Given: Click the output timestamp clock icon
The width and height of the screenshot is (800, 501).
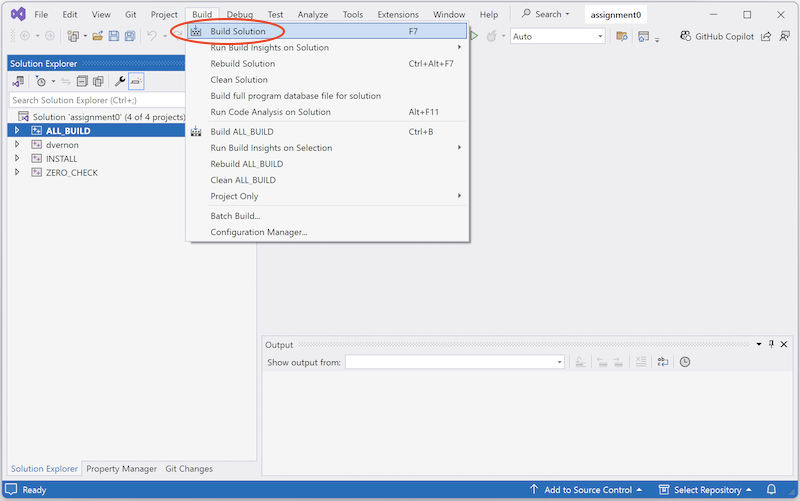Looking at the screenshot, I should click(685, 362).
